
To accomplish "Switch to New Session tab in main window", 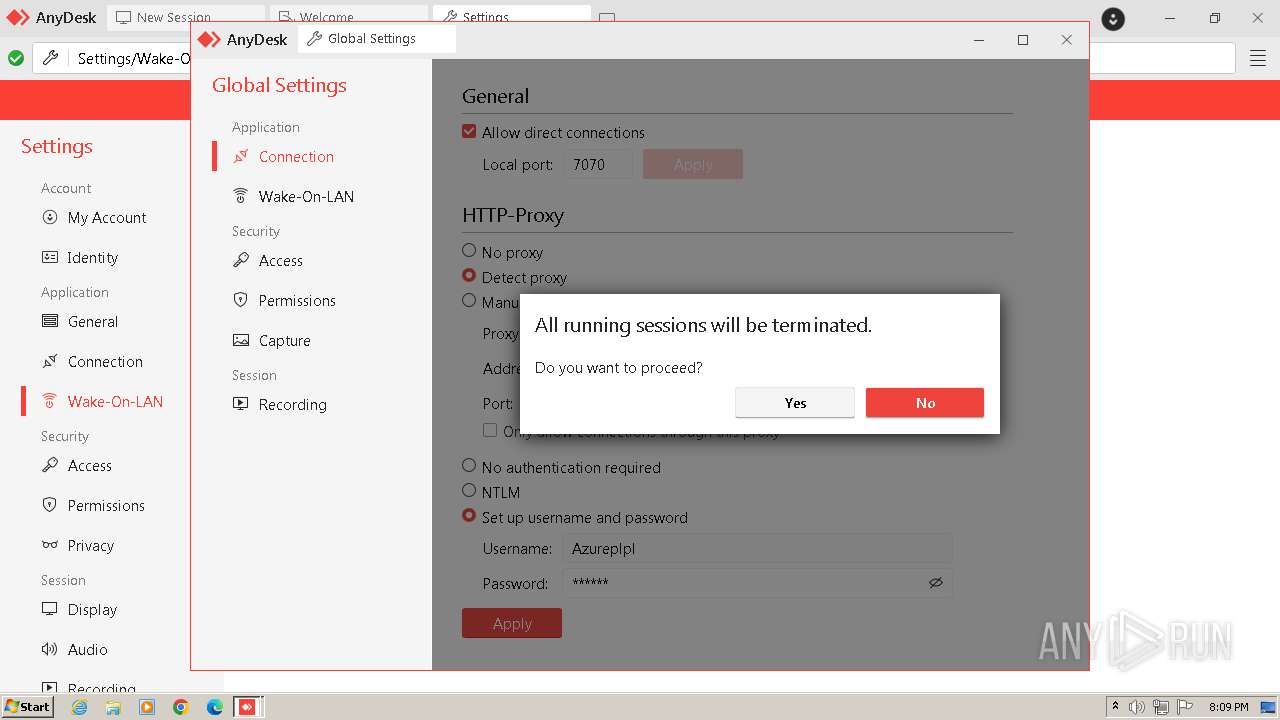I will point(186,17).
